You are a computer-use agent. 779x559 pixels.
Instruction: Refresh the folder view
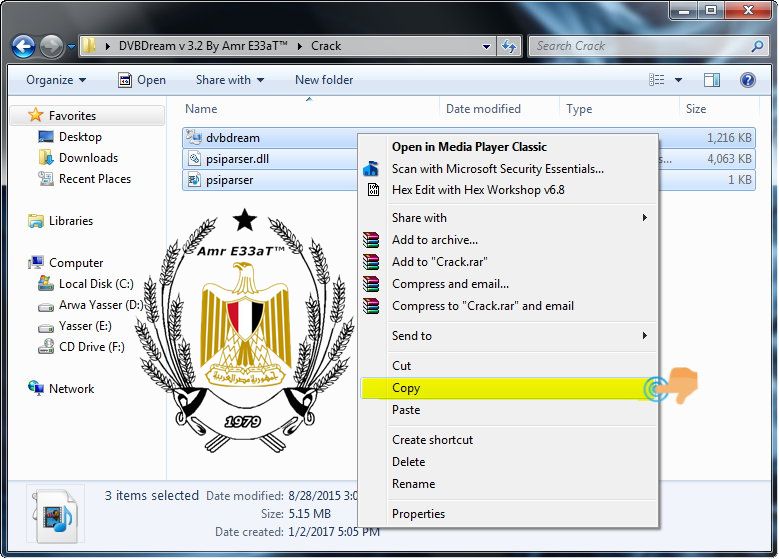509,47
